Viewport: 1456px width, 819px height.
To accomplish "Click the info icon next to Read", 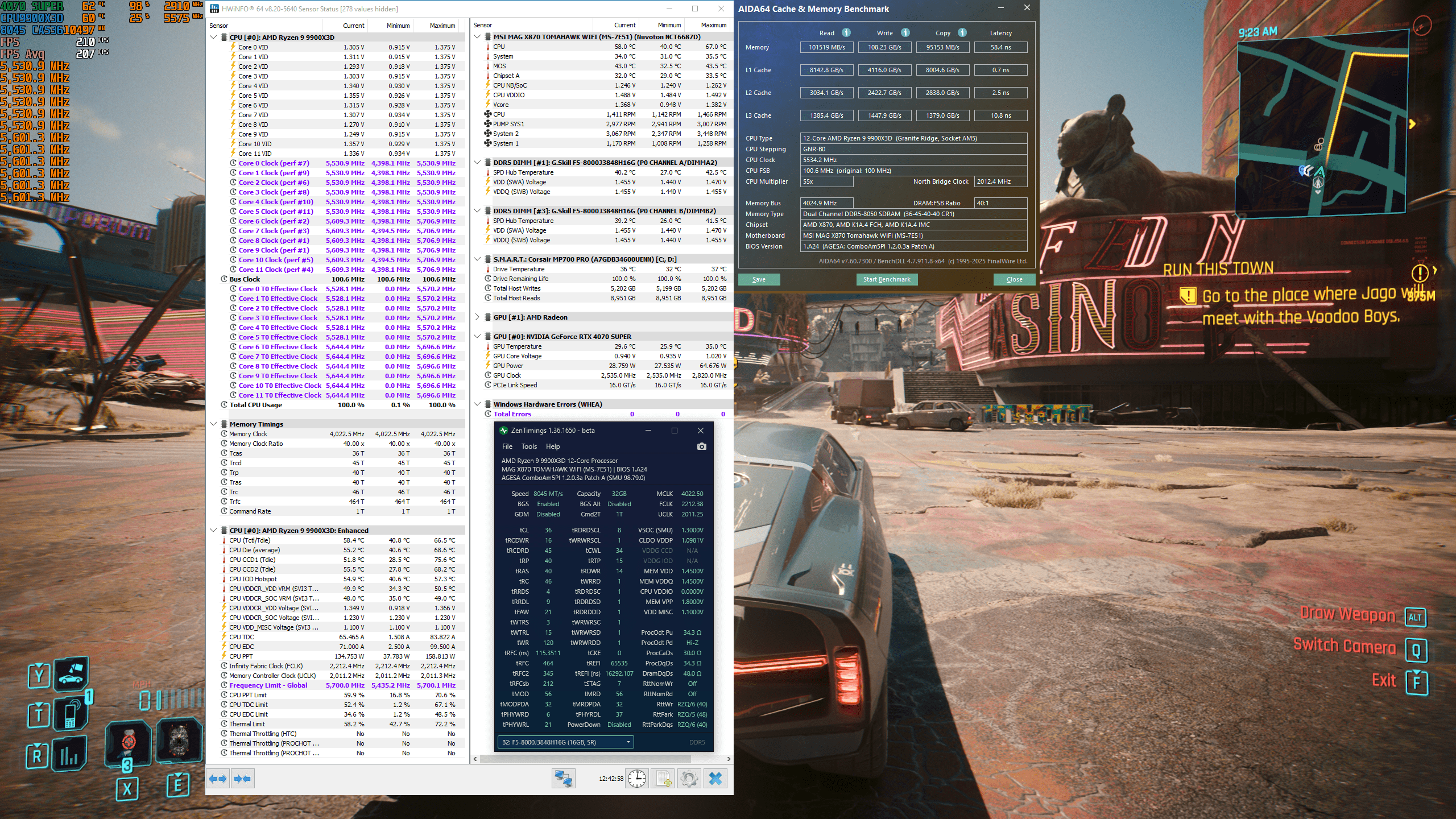I will (x=846, y=32).
